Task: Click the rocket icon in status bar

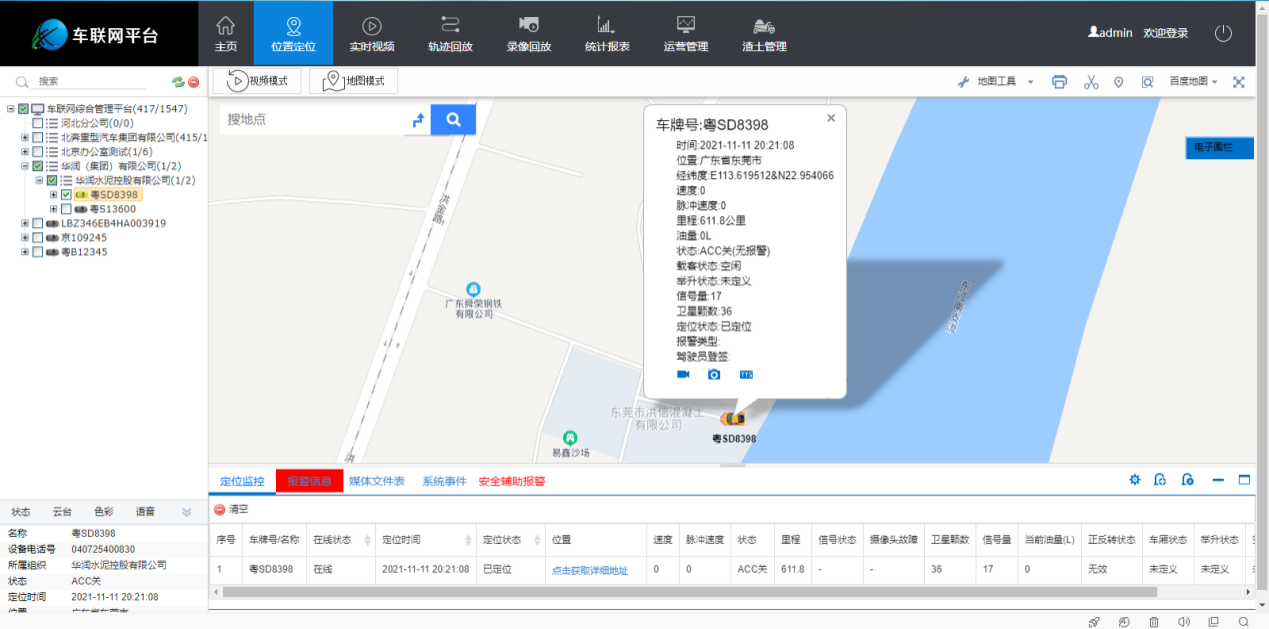Action: pos(1094,621)
